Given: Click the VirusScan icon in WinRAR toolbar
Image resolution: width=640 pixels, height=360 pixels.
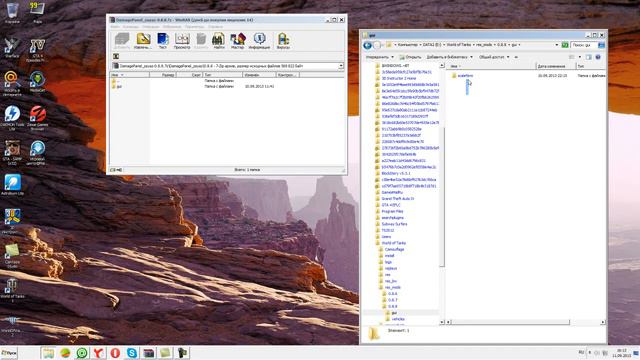Looking at the screenshot, I should click(x=283, y=41).
